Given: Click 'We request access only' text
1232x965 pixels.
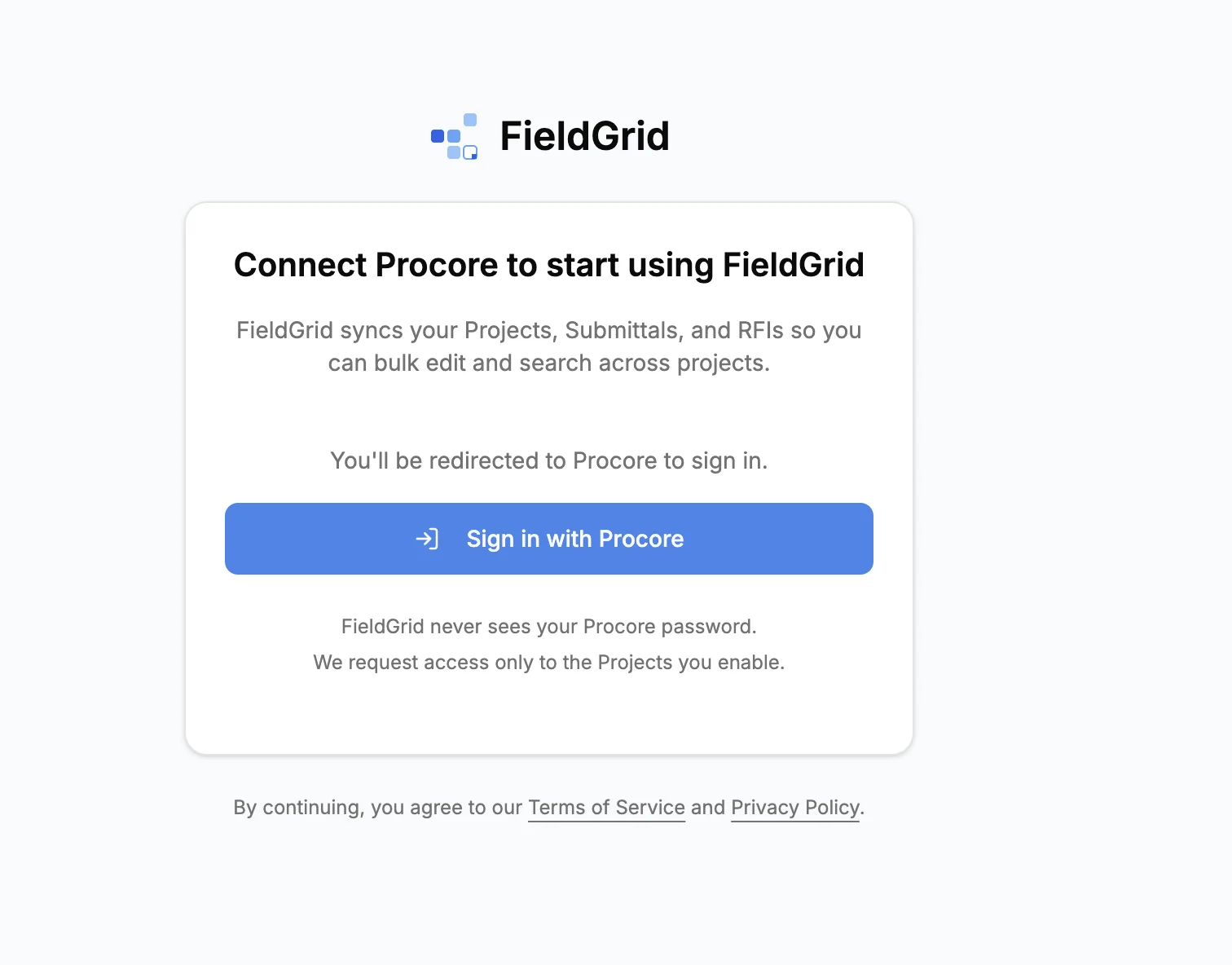Looking at the screenshot, I should (x=548, y=663).
